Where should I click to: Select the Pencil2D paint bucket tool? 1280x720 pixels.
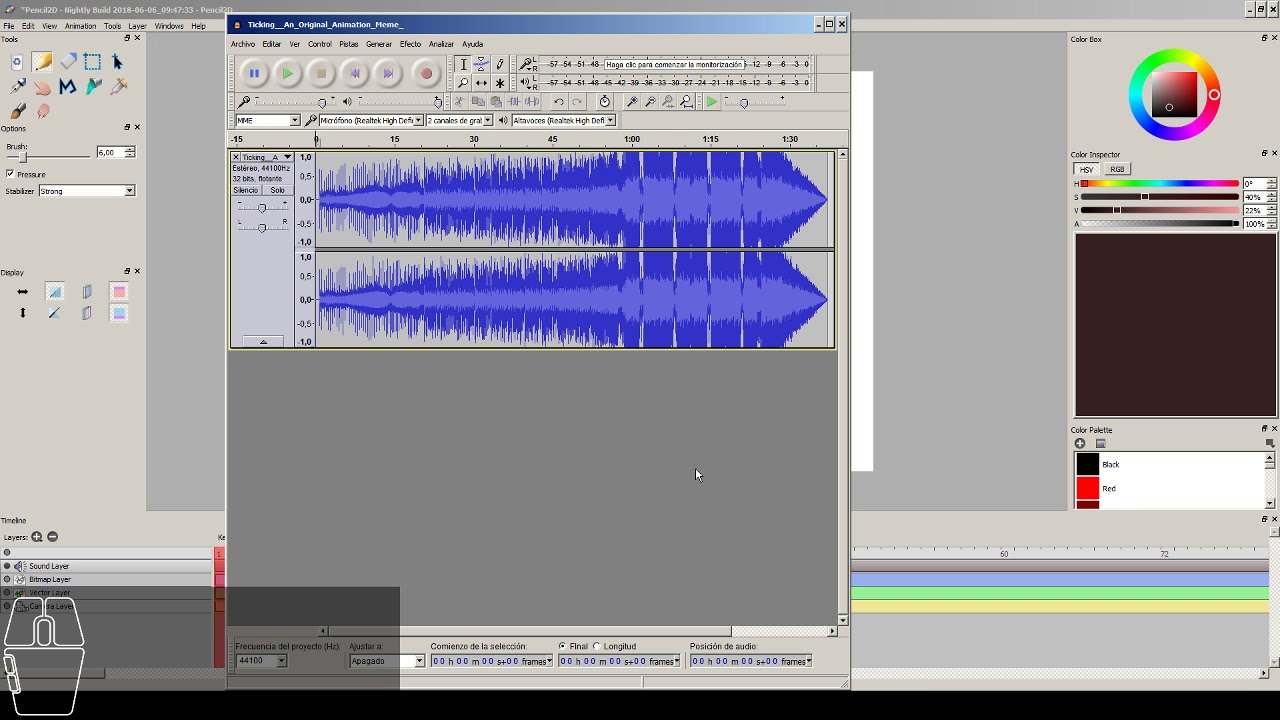coord(93,87)
